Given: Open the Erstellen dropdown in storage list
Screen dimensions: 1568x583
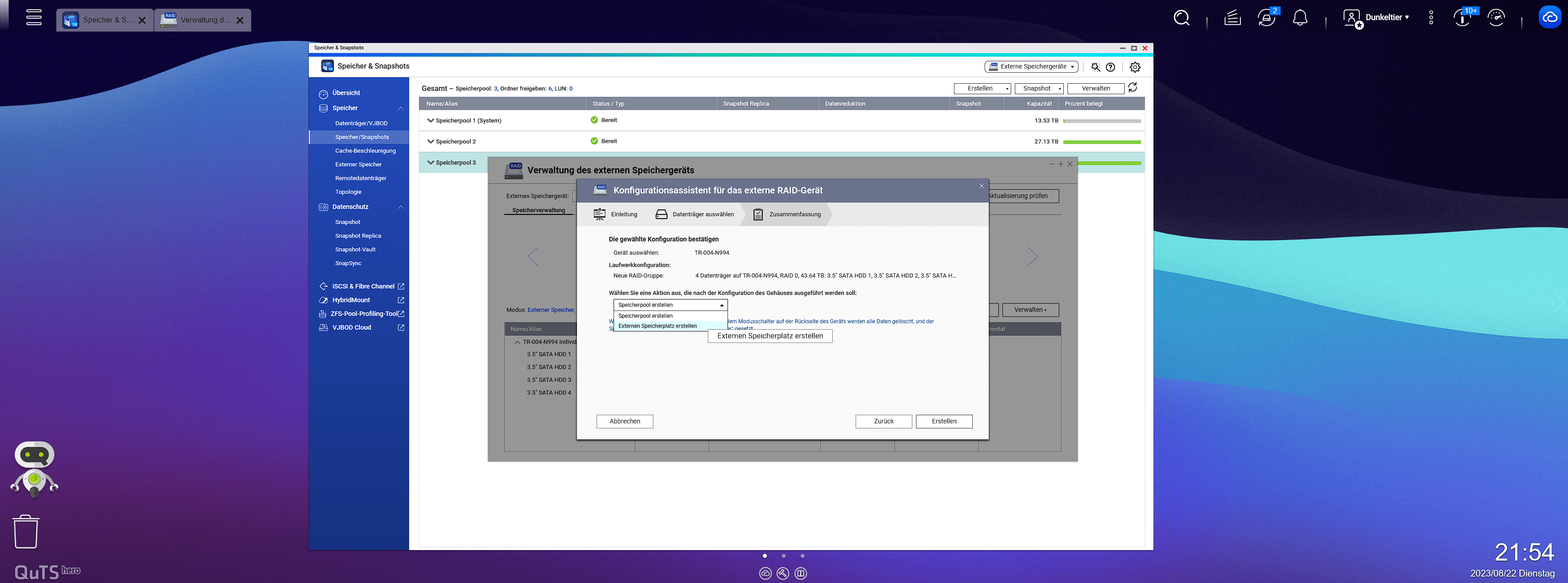Looking at the screenshot, I should [x=982, y=88].
